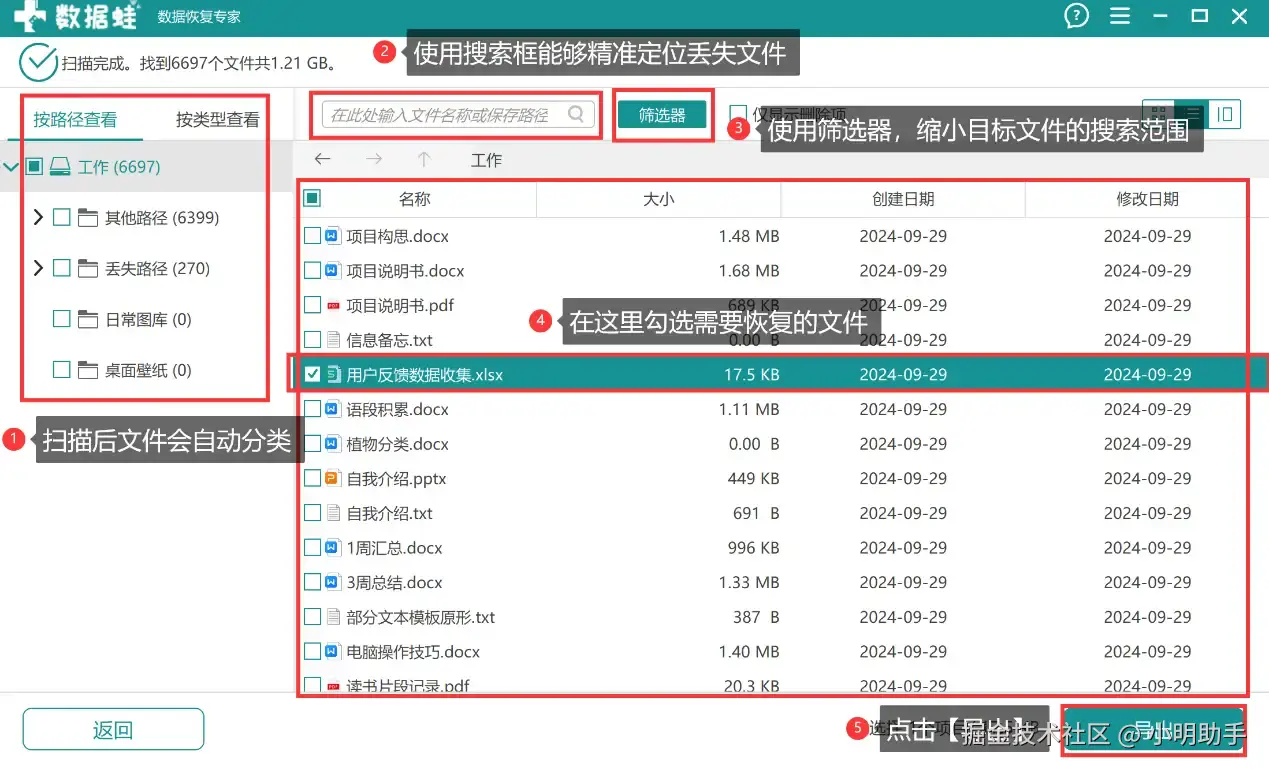Image resolution: width=1269 pixels, height=770 pixels.
Task: Toggle the select-all checkbox in header
Action: tap(312, 199)
